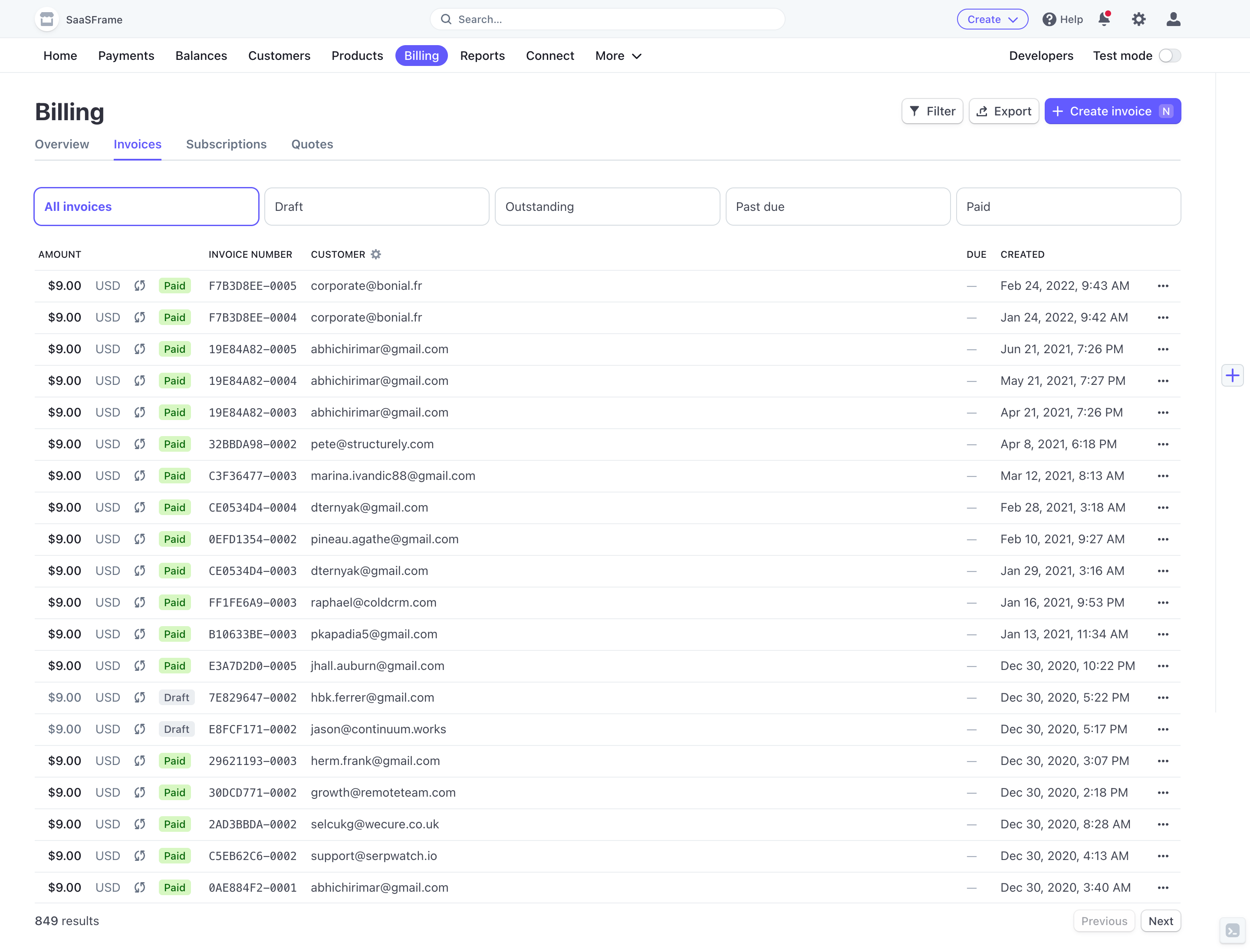
Task: Switch to the Subscriptions tab
Action: (x=226, y=144)
